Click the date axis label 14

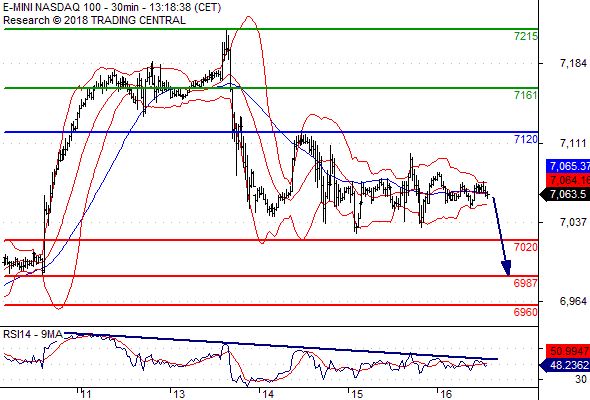268,394
